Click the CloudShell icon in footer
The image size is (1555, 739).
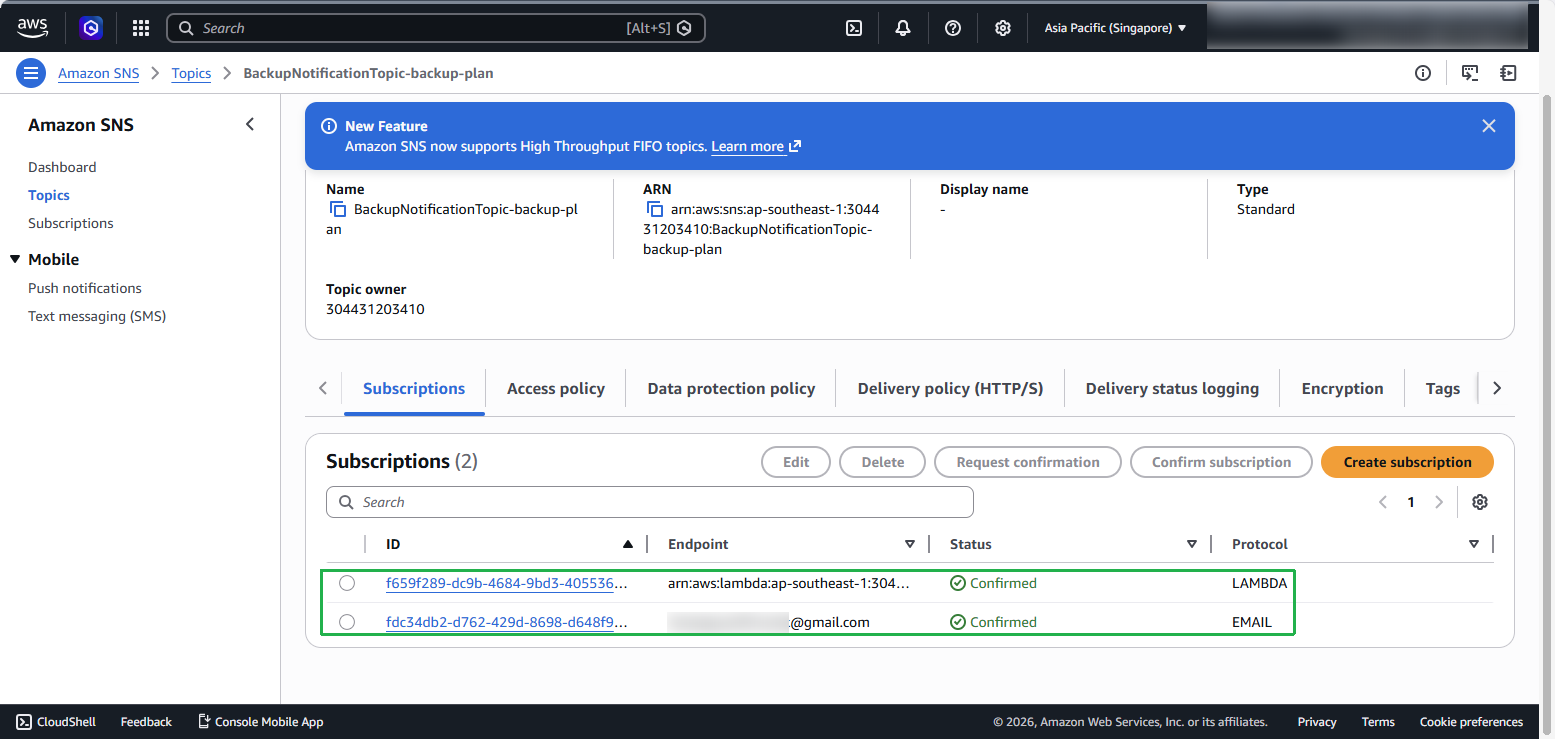click(x=24, y=722)
